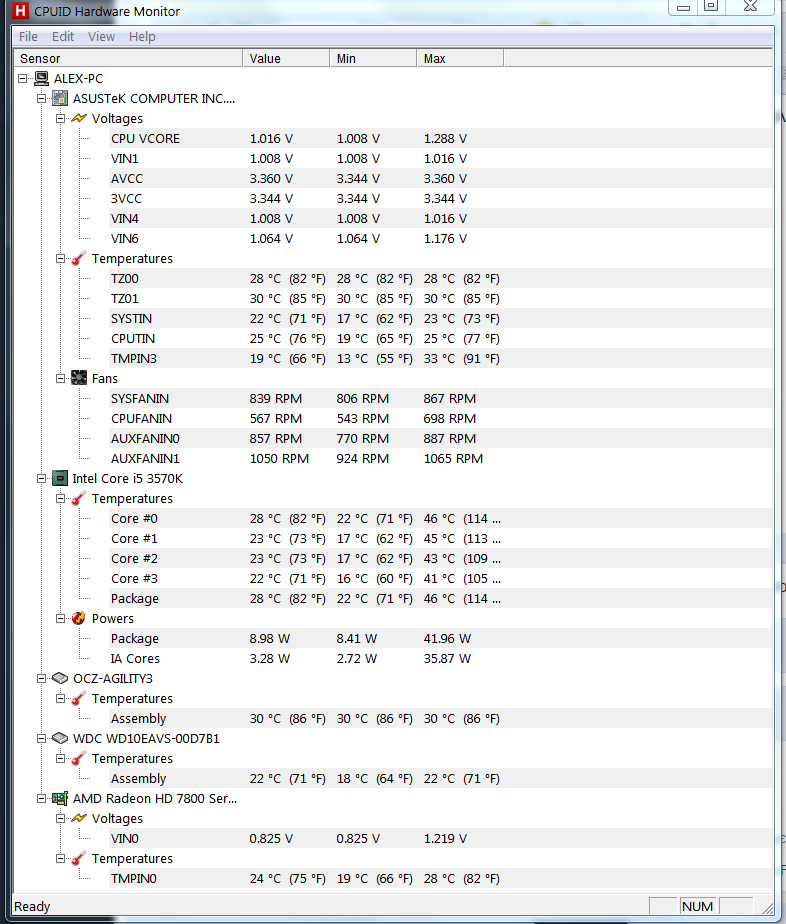This screenshot has width=786, height=924.
Task: Click the thermometer icon under AMD Radeon
Action: pyautogui.click(x=79, y=859)
